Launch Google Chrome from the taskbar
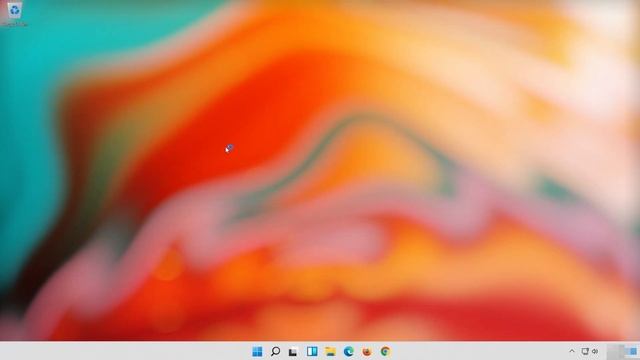This screenshot has height=360, width=640. (385, 351)
